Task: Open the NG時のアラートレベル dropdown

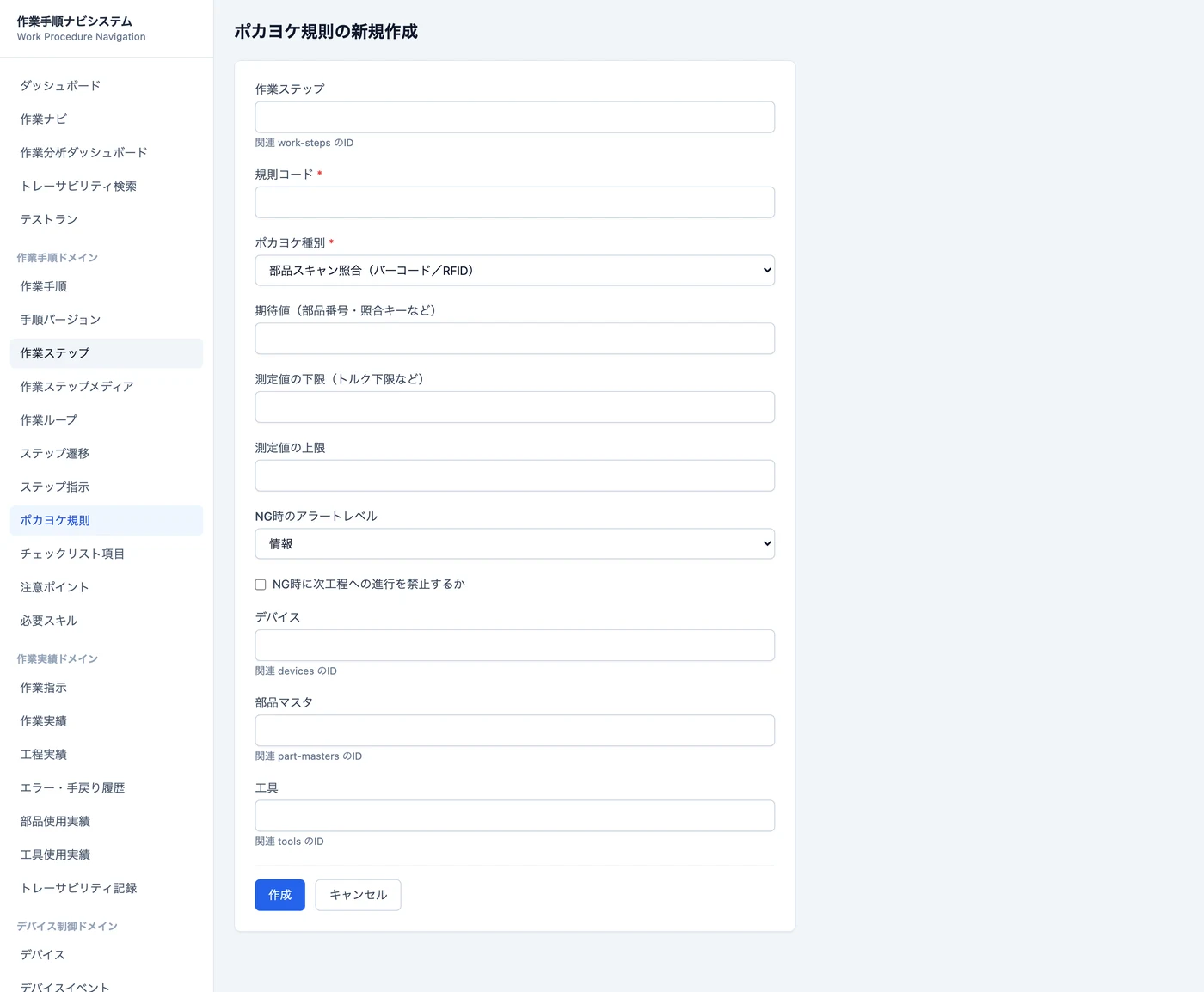Action: click(514, 544)
